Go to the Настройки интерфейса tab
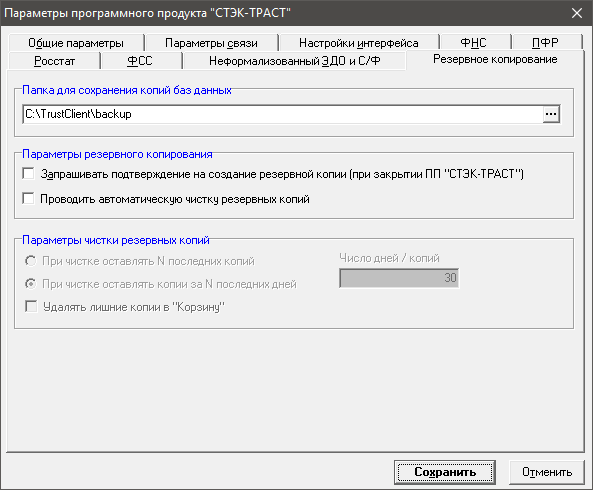This screenshot has width=593, height=490. (359, 43)
